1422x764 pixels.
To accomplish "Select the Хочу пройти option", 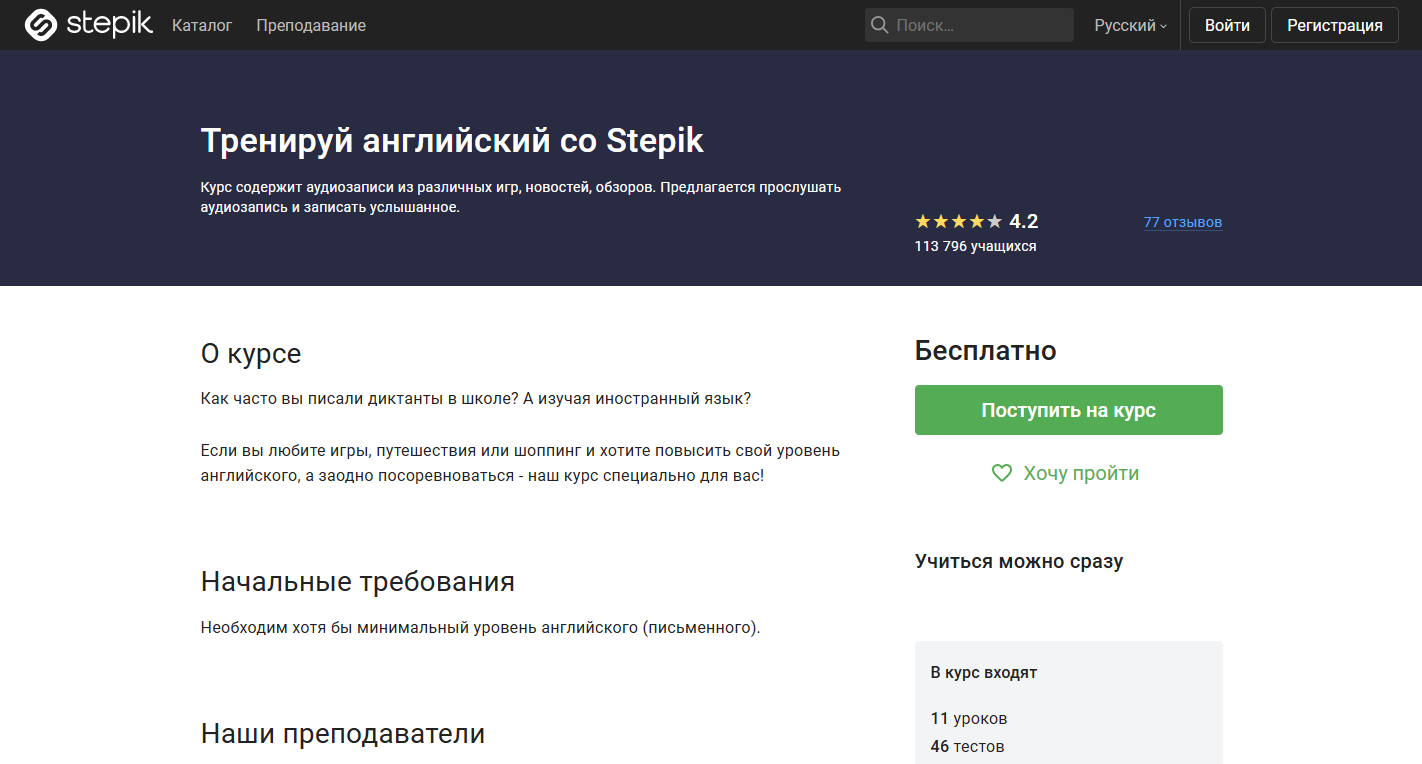I will (1082, 473).
